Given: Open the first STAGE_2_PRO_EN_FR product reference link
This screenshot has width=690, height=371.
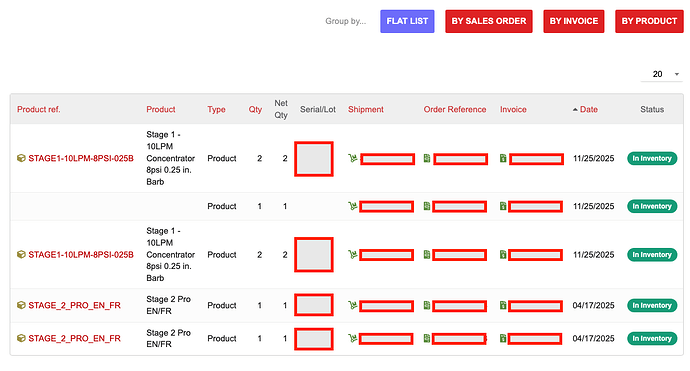Looking at the screenshot, I should tap(74, 305).
